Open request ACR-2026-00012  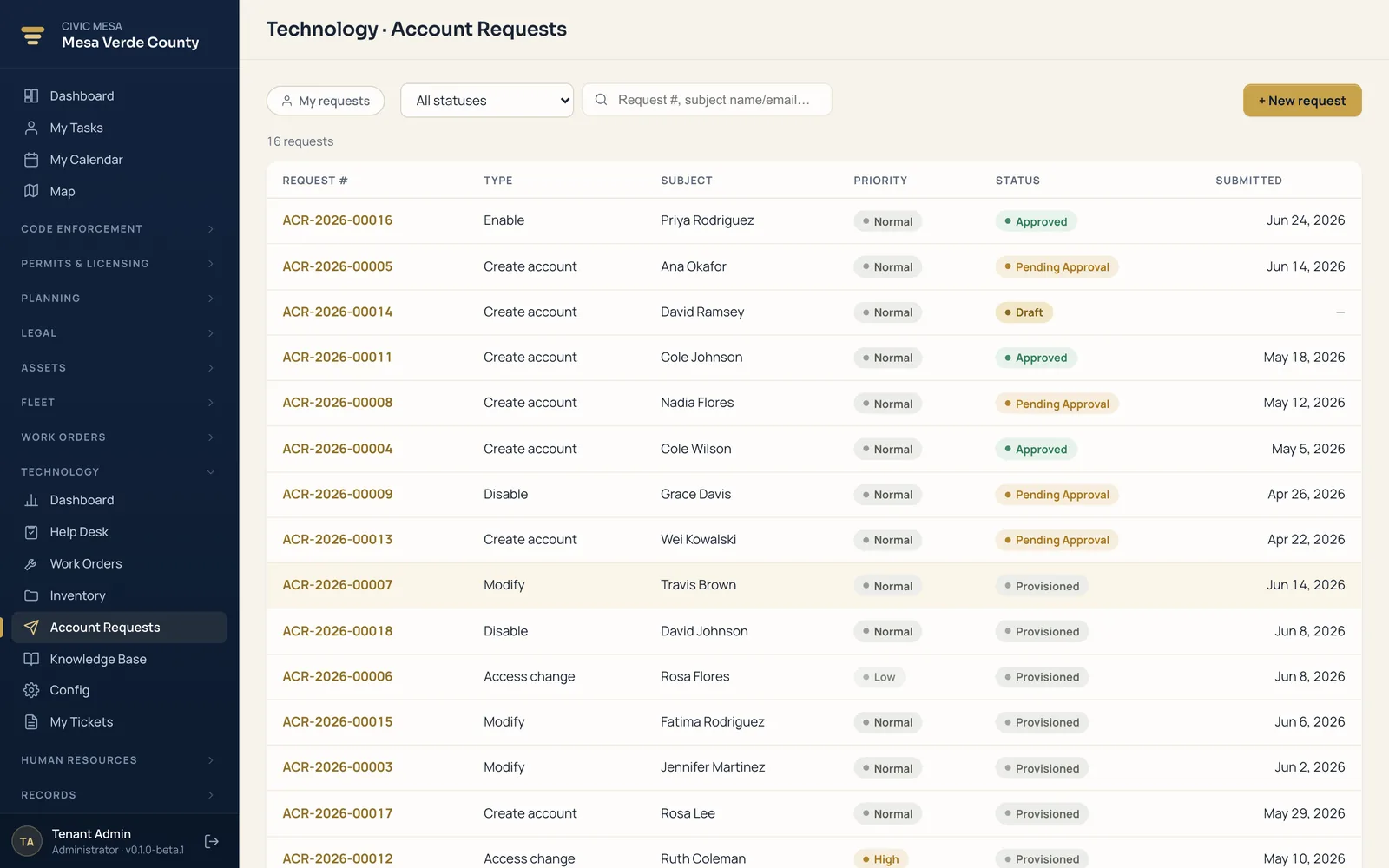tap(337, 858)
